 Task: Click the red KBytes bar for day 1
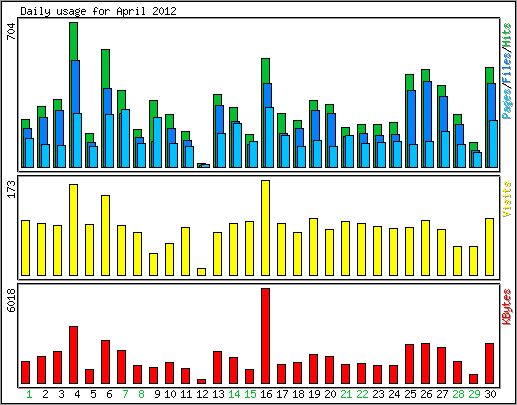pyautogui.click(x=25, y=373)
